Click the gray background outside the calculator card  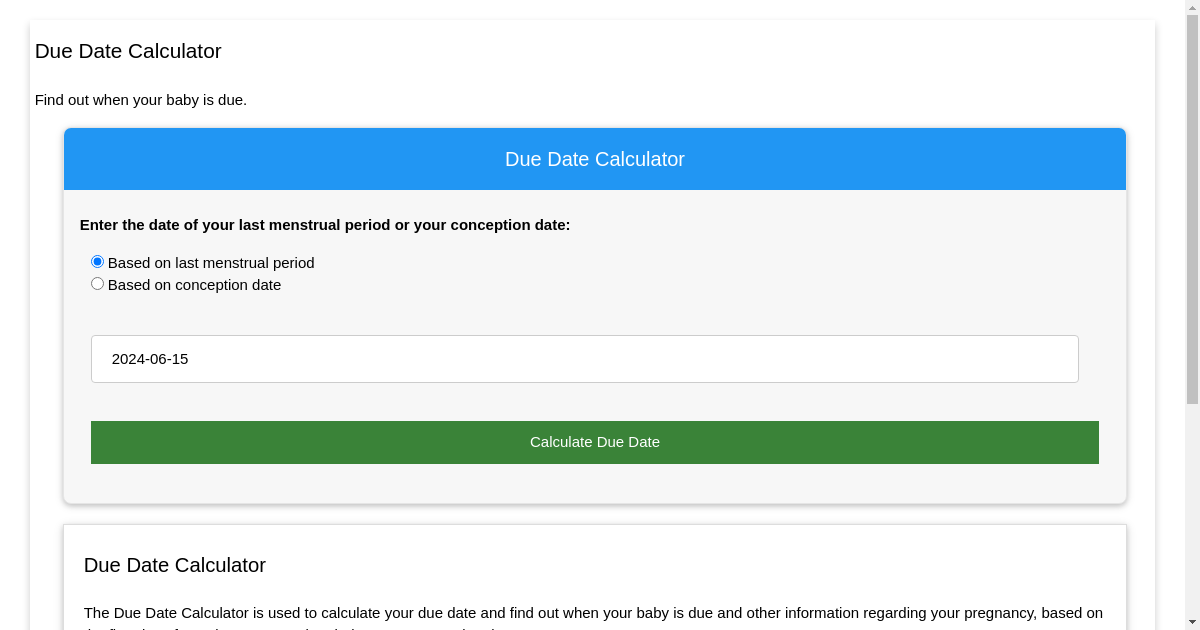[15, 300]
